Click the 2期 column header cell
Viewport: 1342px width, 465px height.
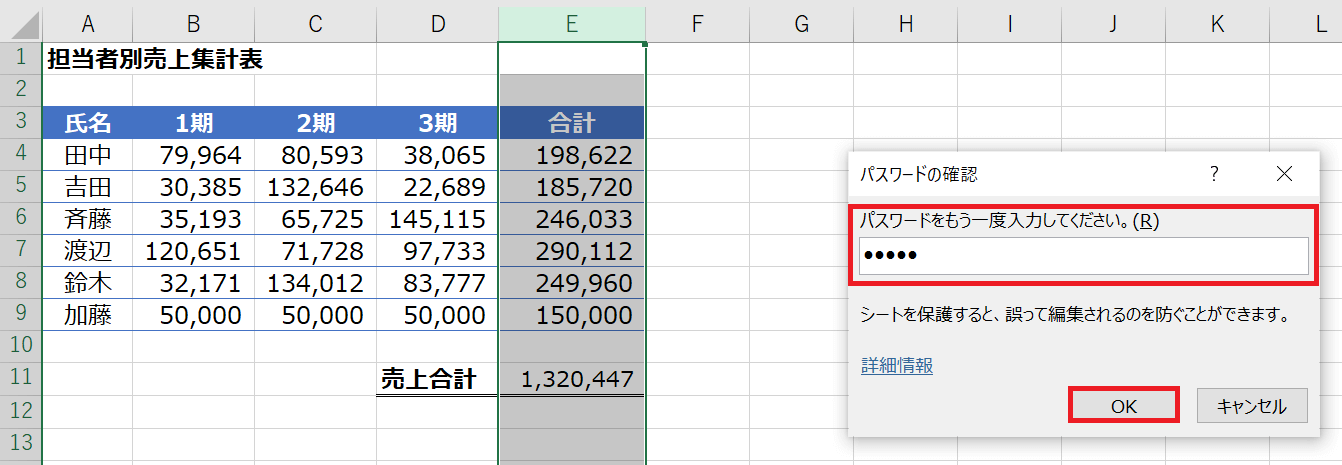pos(315,123)
